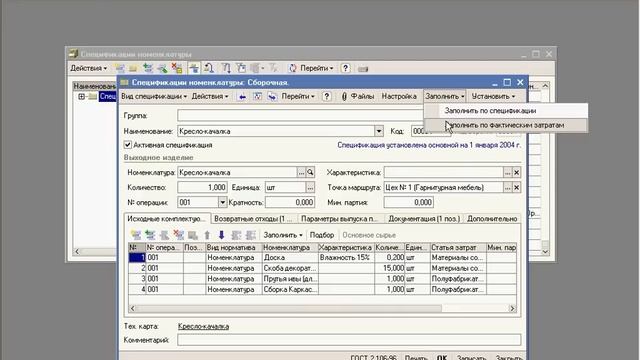Click the 15,000 quantity cell

click(389, 268)
